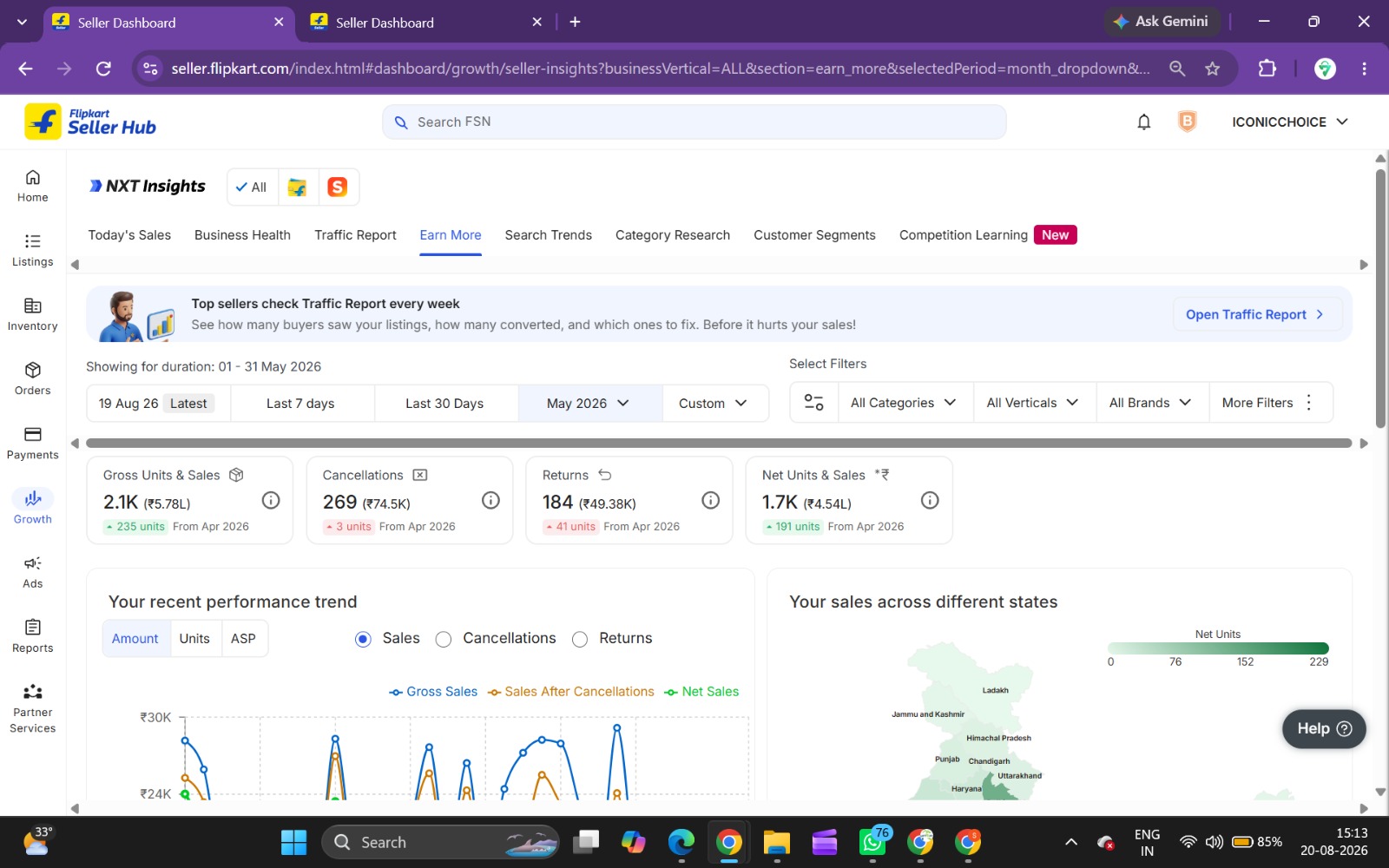Select the Shopsy marketplace toggle icon
Screen dimensions: 1389x868
point(338,187)
